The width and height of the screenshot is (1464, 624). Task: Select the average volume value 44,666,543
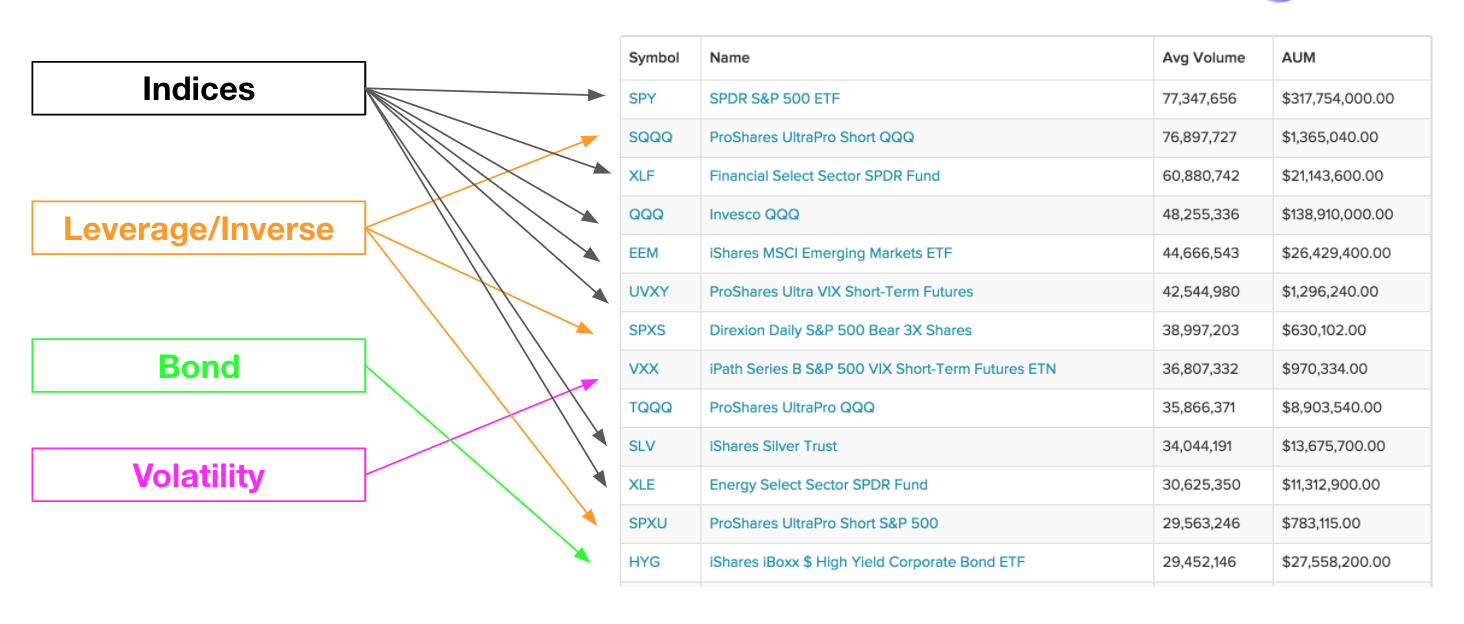tap(1201, 253)
